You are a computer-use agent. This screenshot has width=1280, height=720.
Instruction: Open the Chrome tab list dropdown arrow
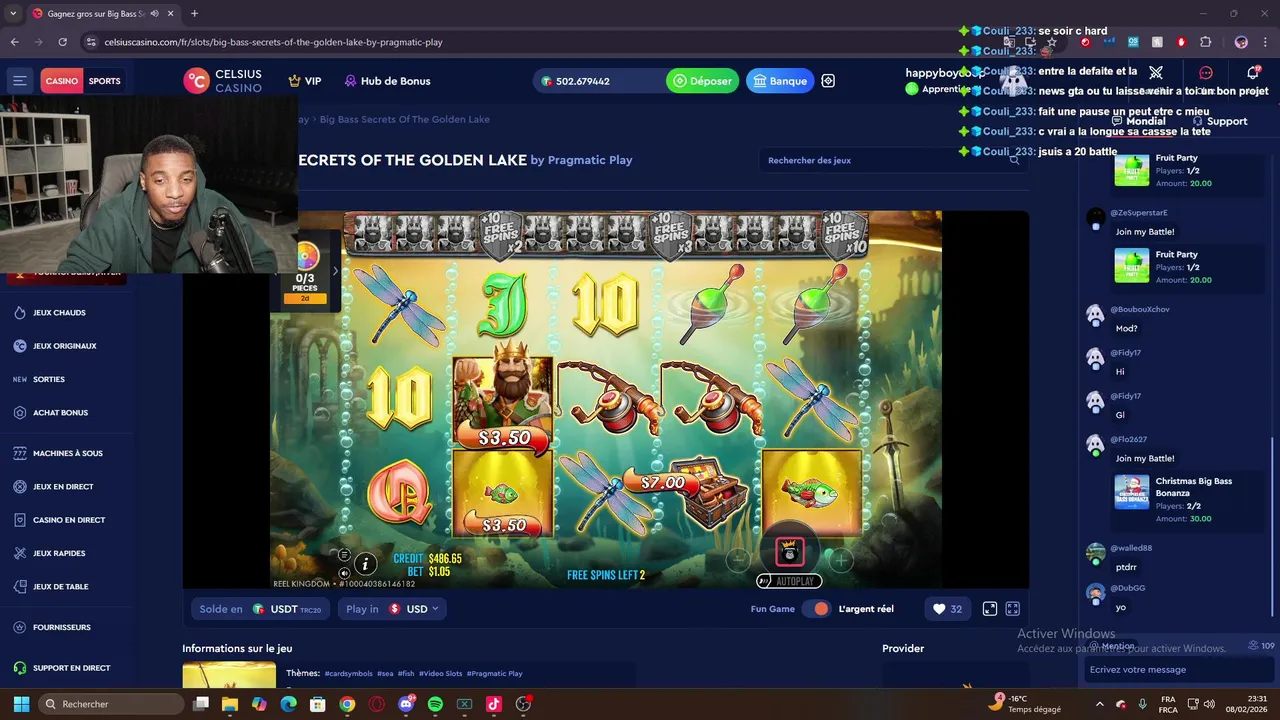pyautogui.click(x=13, y=14)
